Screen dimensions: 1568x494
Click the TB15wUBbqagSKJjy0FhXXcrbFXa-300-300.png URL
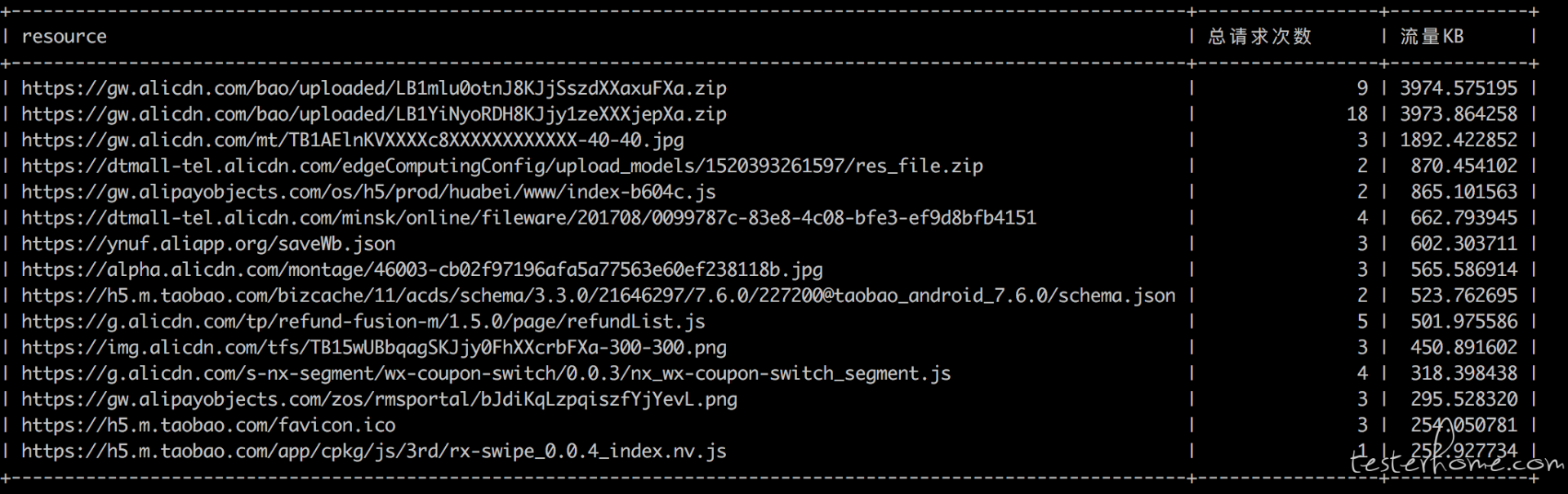pos(373,348)
